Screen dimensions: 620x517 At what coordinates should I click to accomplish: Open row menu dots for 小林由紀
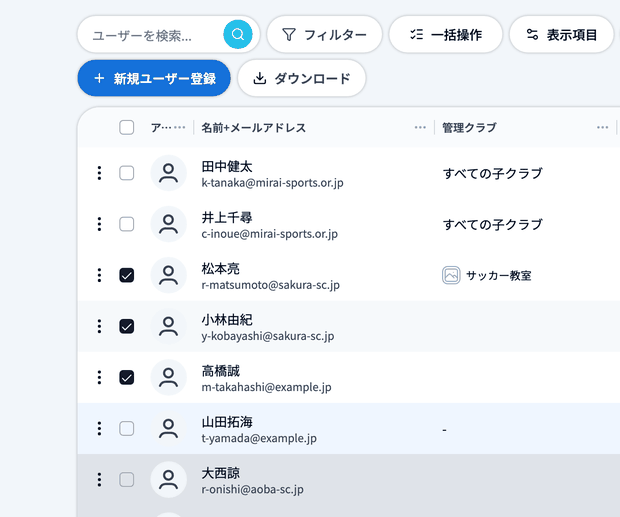pyautogui.click(x=99, y=326)
